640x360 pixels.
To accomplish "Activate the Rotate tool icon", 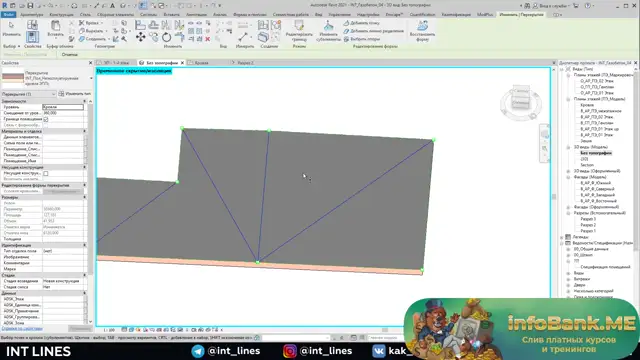I will (166, 37).
